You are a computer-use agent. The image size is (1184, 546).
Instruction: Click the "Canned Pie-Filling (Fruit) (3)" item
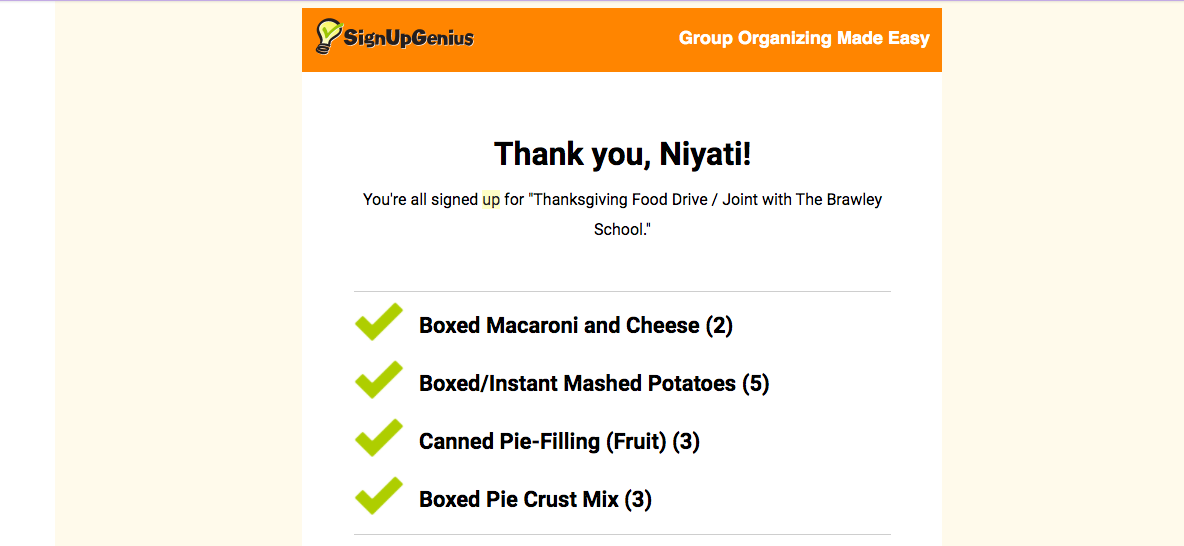point(559,442)
